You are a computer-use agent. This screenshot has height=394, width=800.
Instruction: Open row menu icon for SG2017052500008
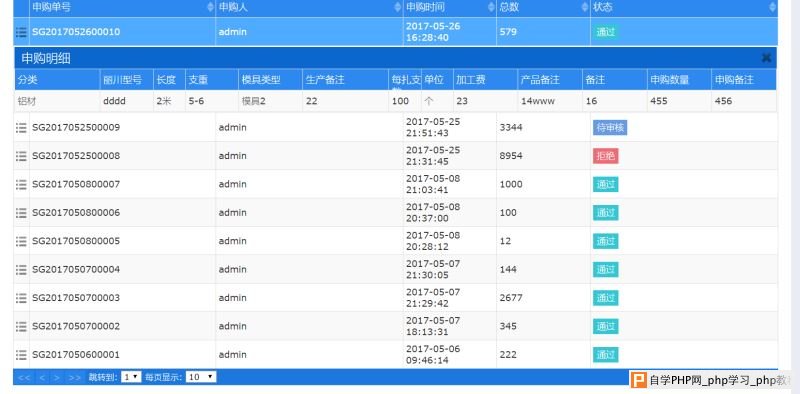[x=21, y=156]
